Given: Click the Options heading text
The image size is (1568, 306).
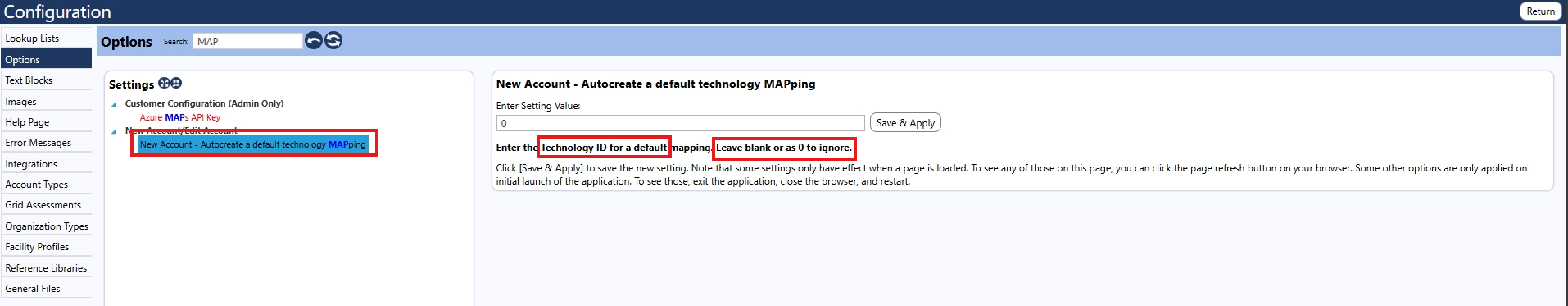Looking at the screenshot, I should tap(126, 42).
